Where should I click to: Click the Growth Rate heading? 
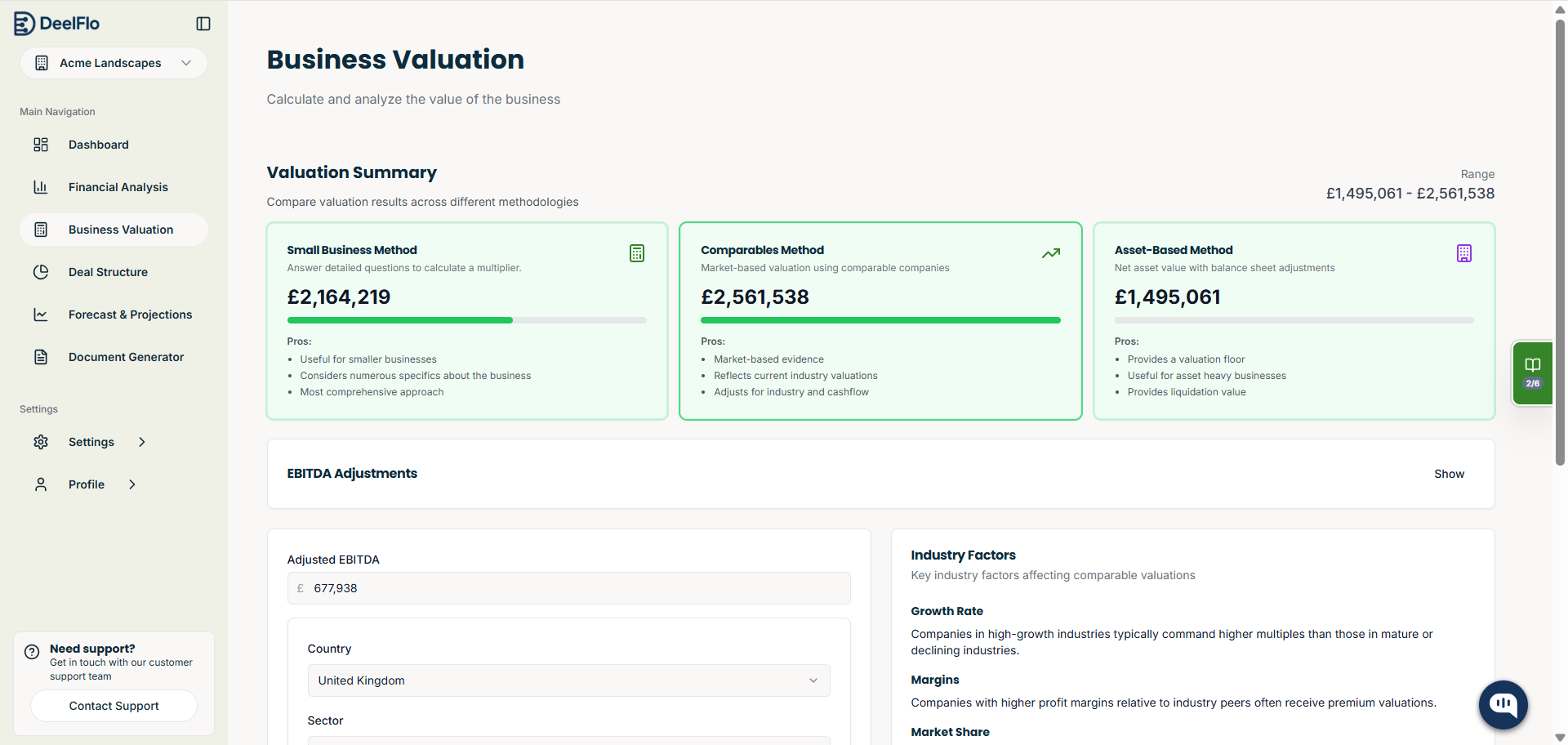[x=947, y=611]
